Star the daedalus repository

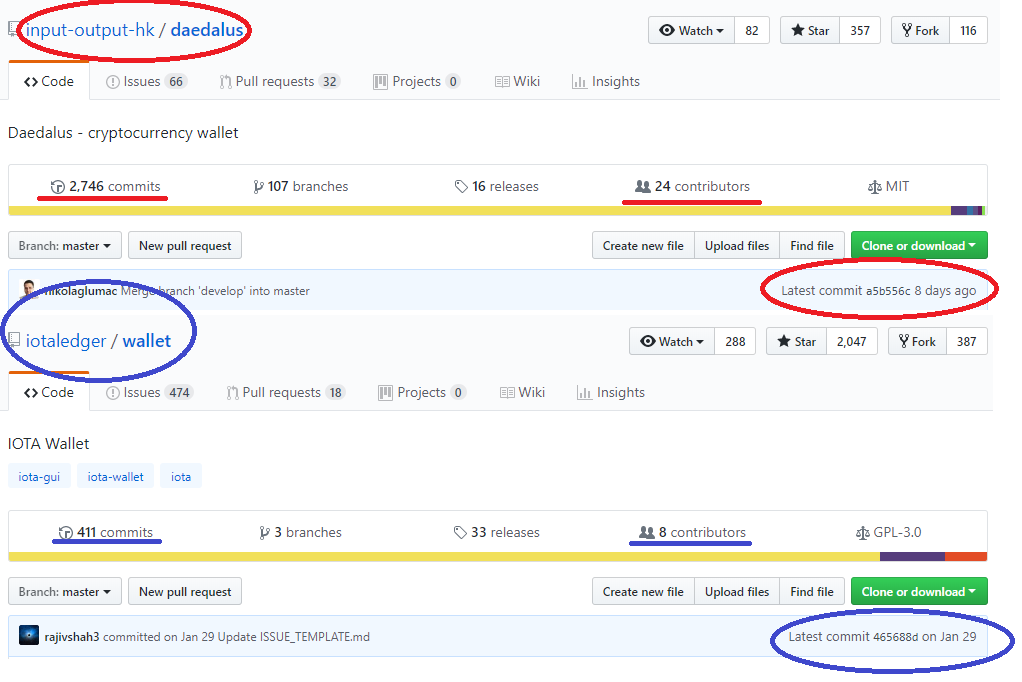click(810, 31)
